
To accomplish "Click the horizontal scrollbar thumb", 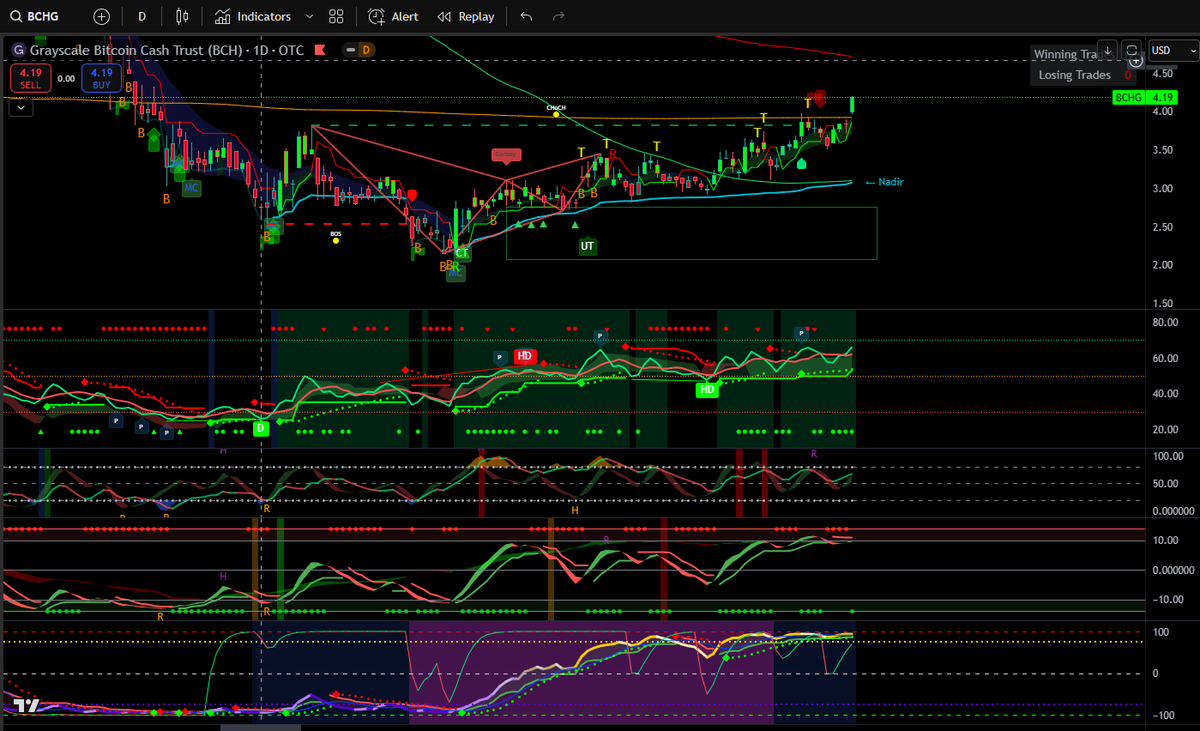I will coord(260,727).
